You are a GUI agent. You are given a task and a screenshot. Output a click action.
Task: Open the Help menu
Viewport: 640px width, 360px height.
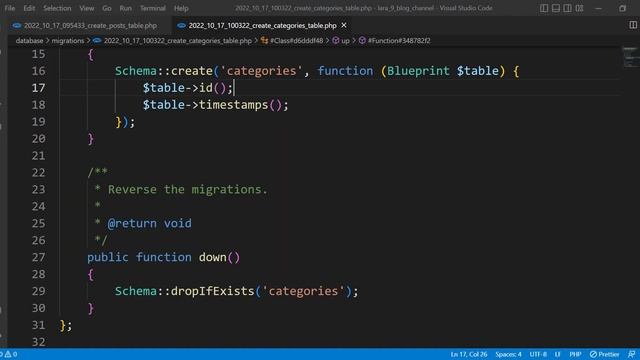(181, 8)
